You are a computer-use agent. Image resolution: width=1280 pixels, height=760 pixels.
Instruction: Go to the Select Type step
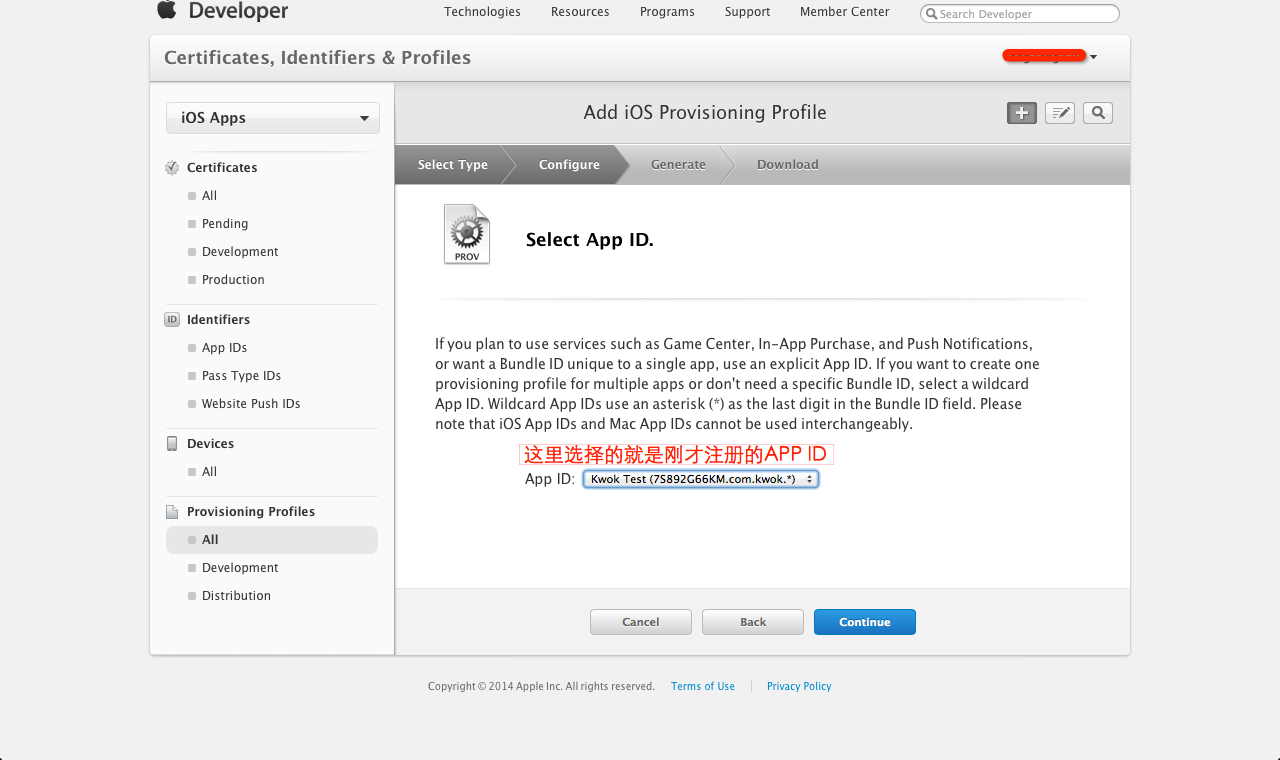pos(452,165)
